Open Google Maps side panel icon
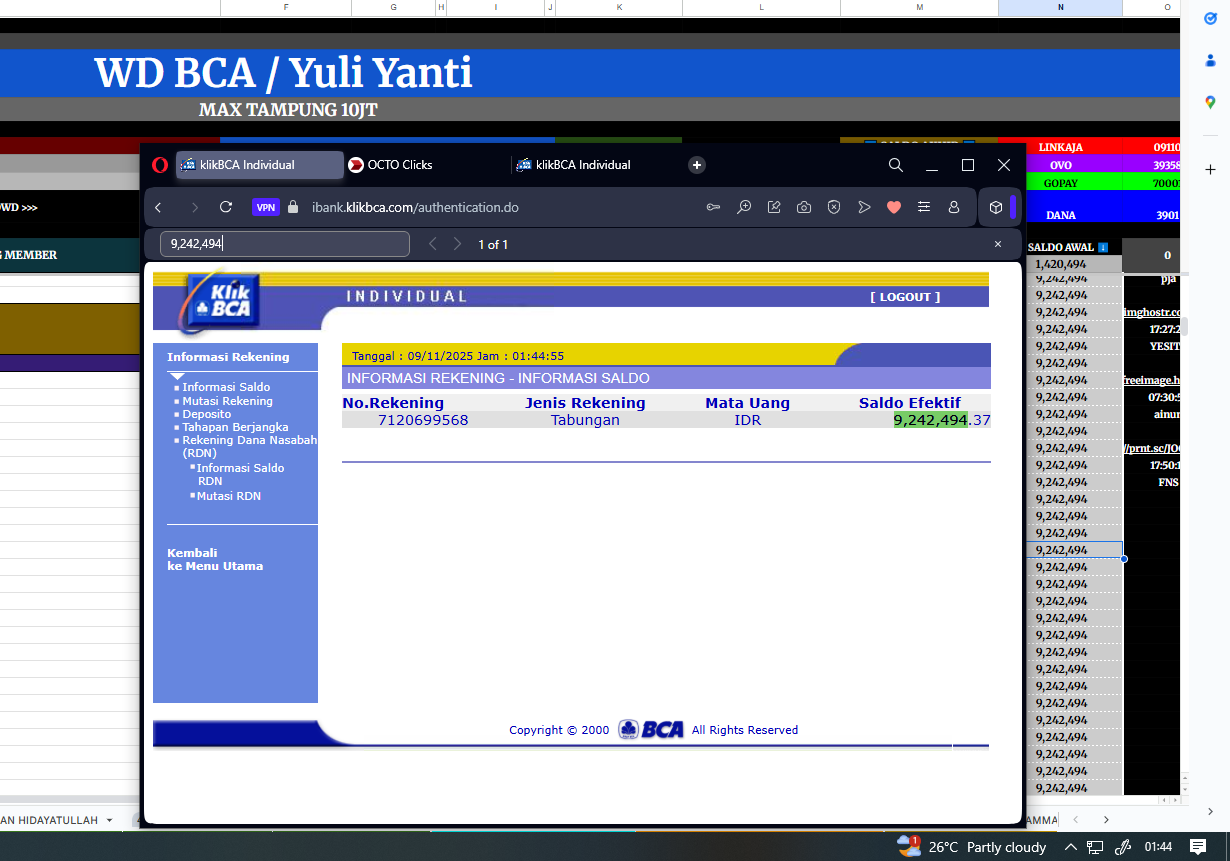This screenshot has width=1230, height=861. coord(1210,102)
